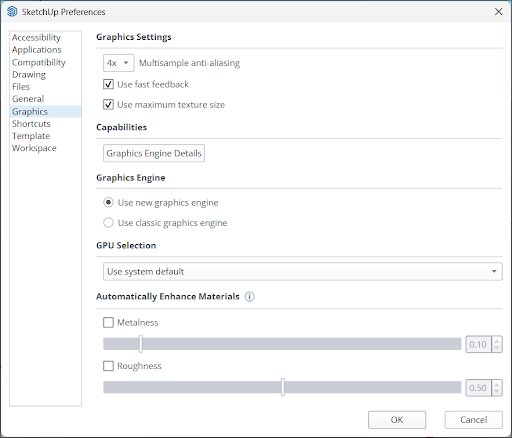Uncheck Use maximum texture size
Screen dimensions: 512x438
tap(108, 104)
